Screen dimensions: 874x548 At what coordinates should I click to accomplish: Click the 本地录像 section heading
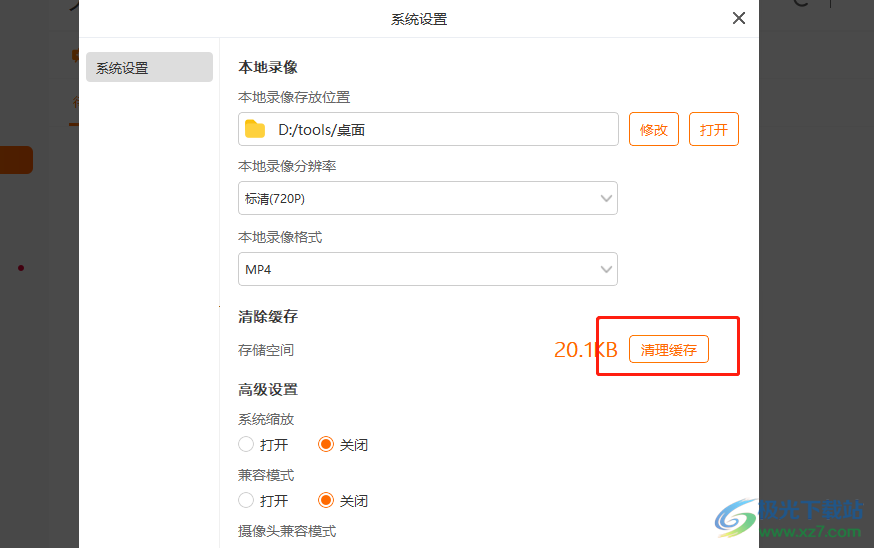[268, 67]
